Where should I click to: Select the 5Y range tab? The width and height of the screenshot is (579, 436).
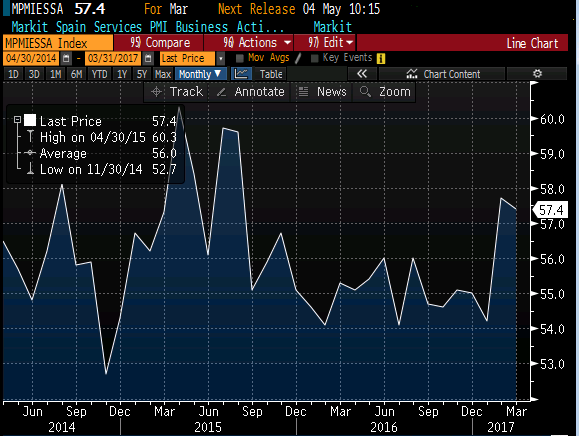click(x=142, y=74)
